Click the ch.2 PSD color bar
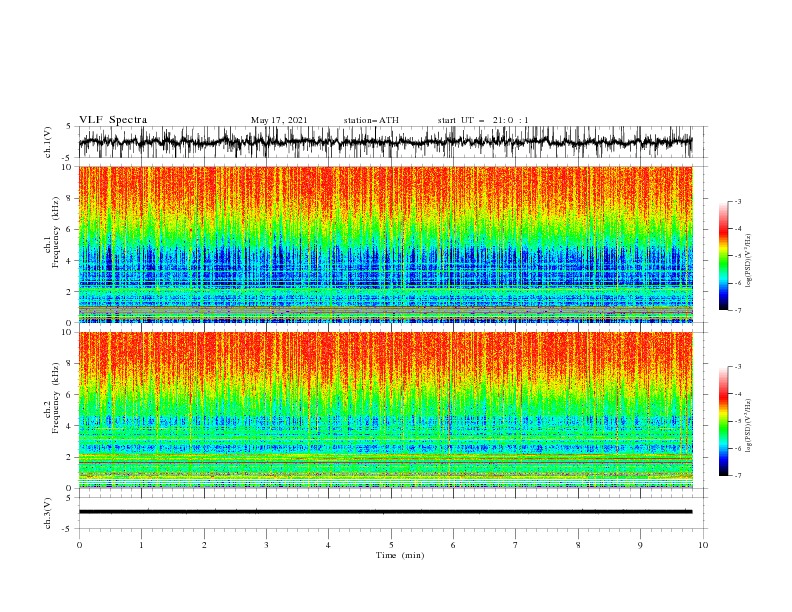Viewport: 792px width, 612px height. click(x=723, y=421)
